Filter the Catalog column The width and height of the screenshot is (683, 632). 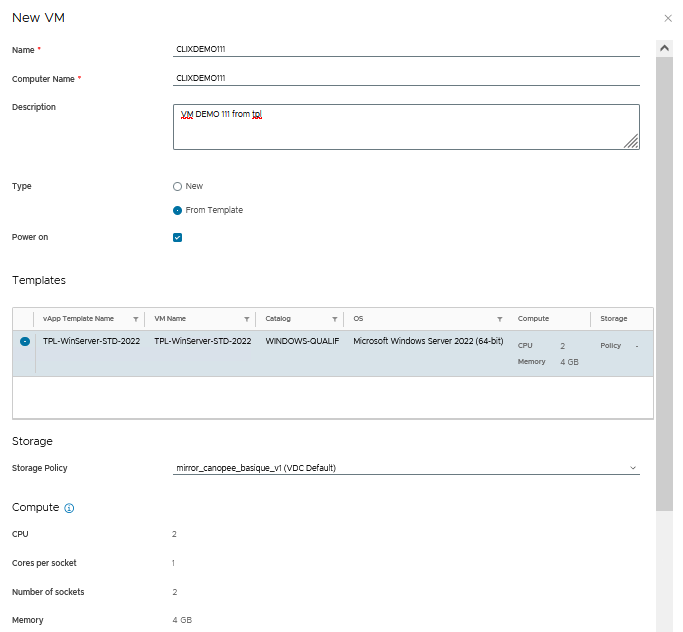point(334,319)
